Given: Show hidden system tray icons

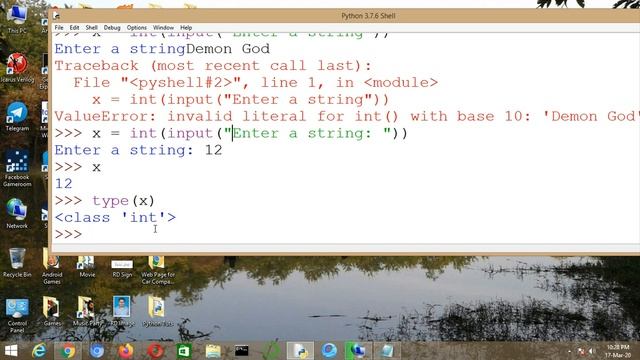Looking at the screenshot, I should 569,351.
